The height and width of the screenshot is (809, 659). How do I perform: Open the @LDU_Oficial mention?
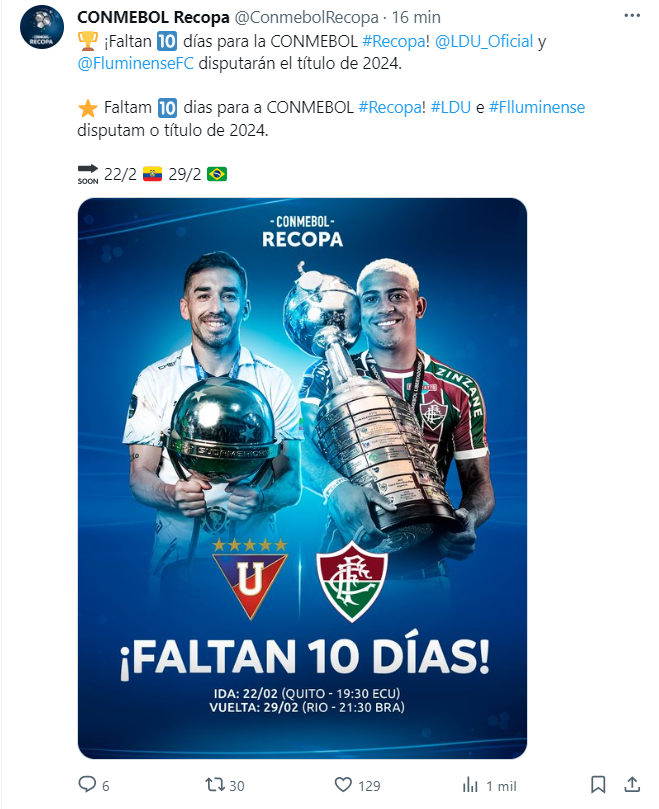(484, 41)
